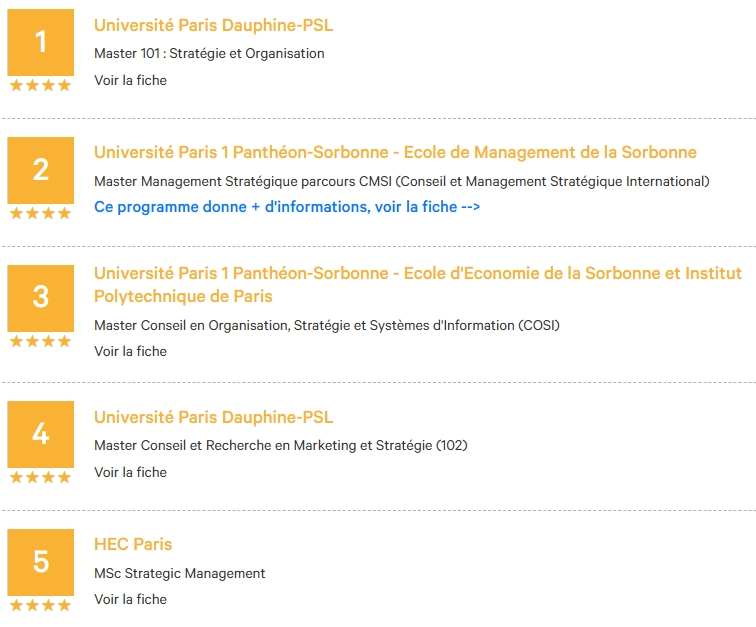Click the rank 5 orange badge
This screenshot has width=756, height=627.
(x=40, y=562)
